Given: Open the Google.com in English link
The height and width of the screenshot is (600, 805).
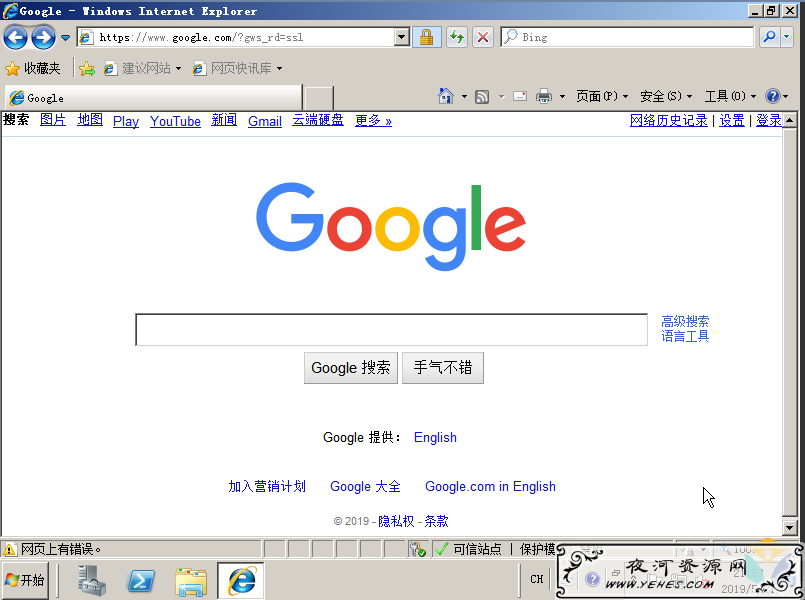Looking at the screenshot, I should coord(490,486).
